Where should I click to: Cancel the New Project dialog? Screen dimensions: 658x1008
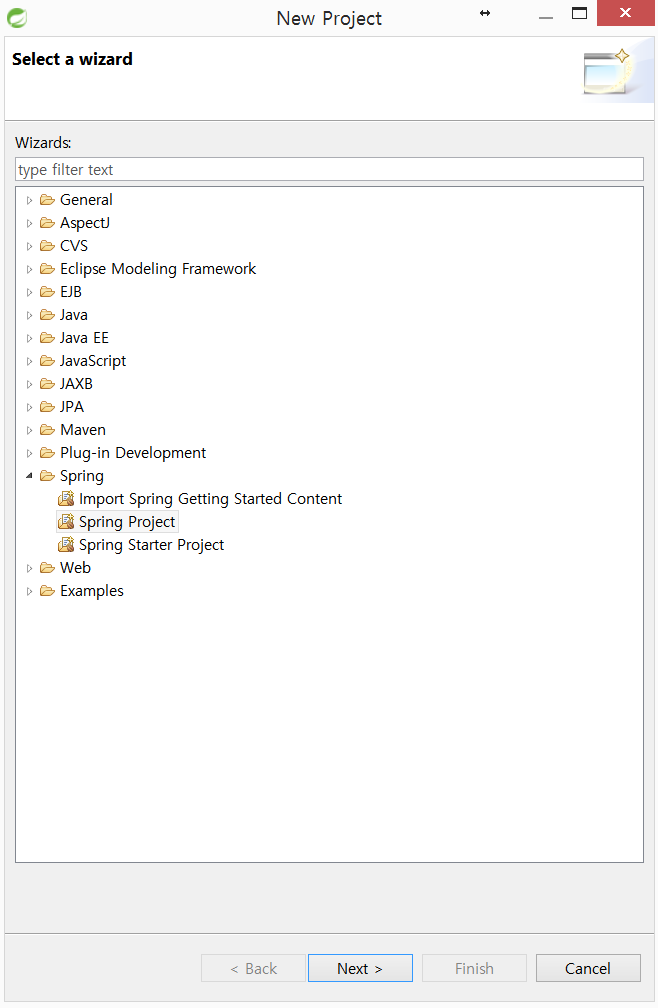coord(588,968)
